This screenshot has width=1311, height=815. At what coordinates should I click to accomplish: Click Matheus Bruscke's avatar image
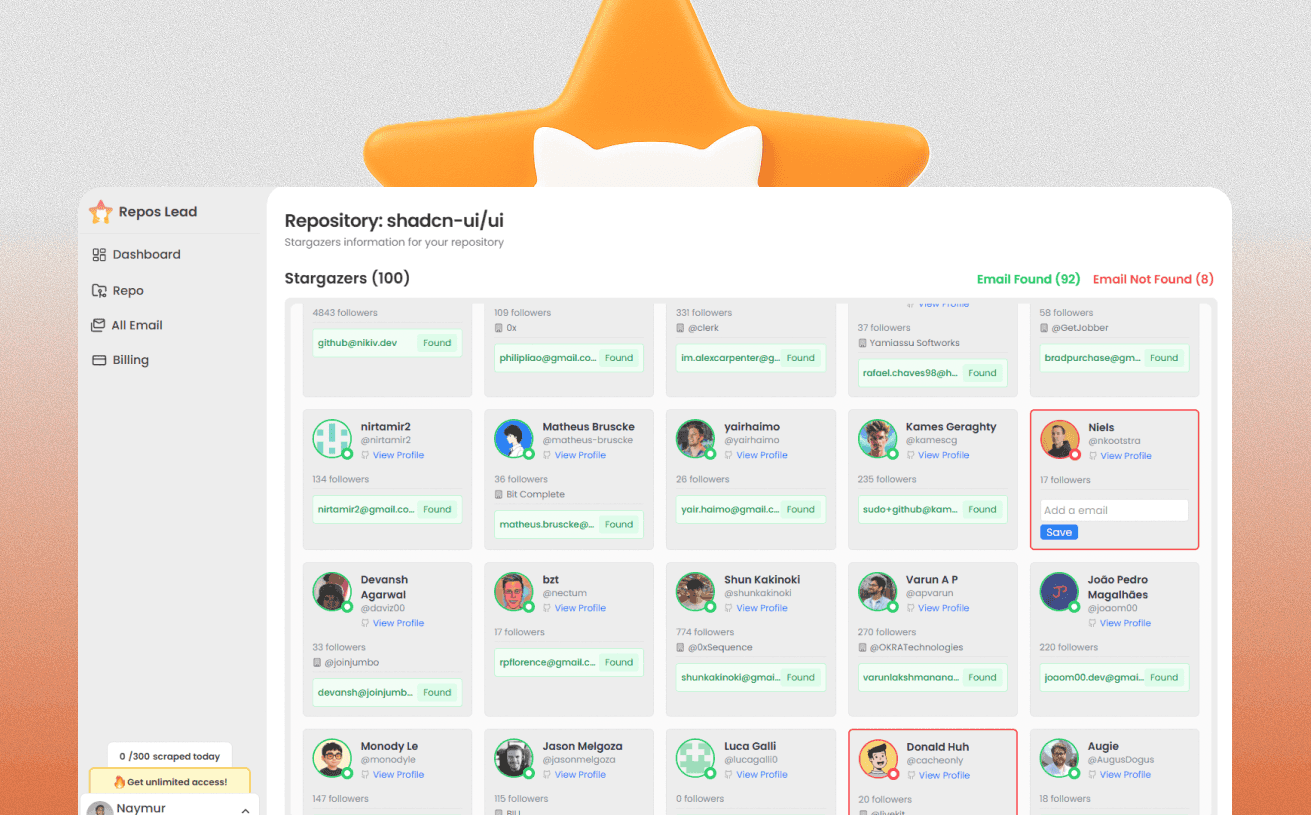pos(513,438)
